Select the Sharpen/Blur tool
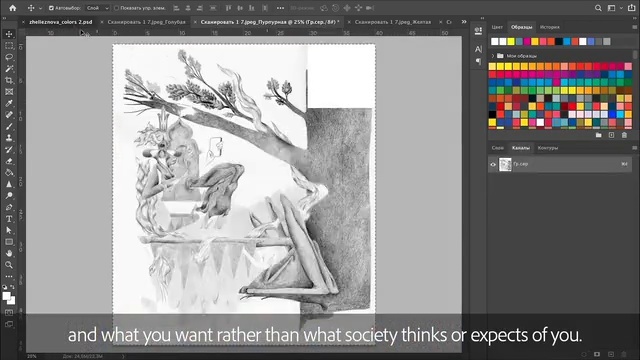Screen dimensions: 640x360 9,184
